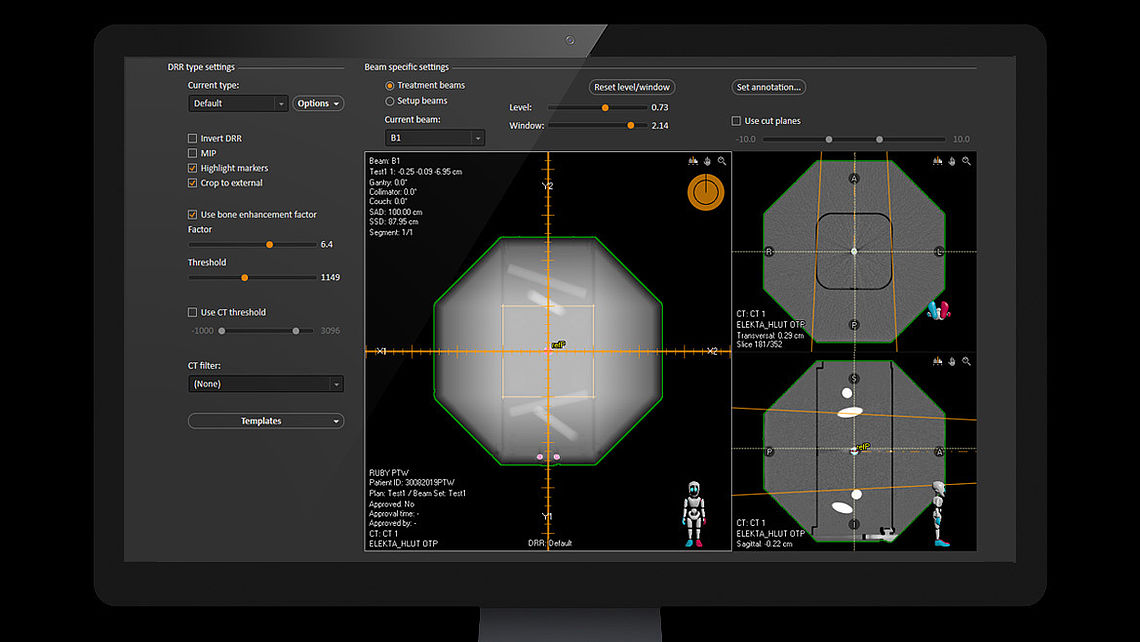Enable the Use cut planes option
The height and width of the screenshot is (642, 1140).
point(735,120)
